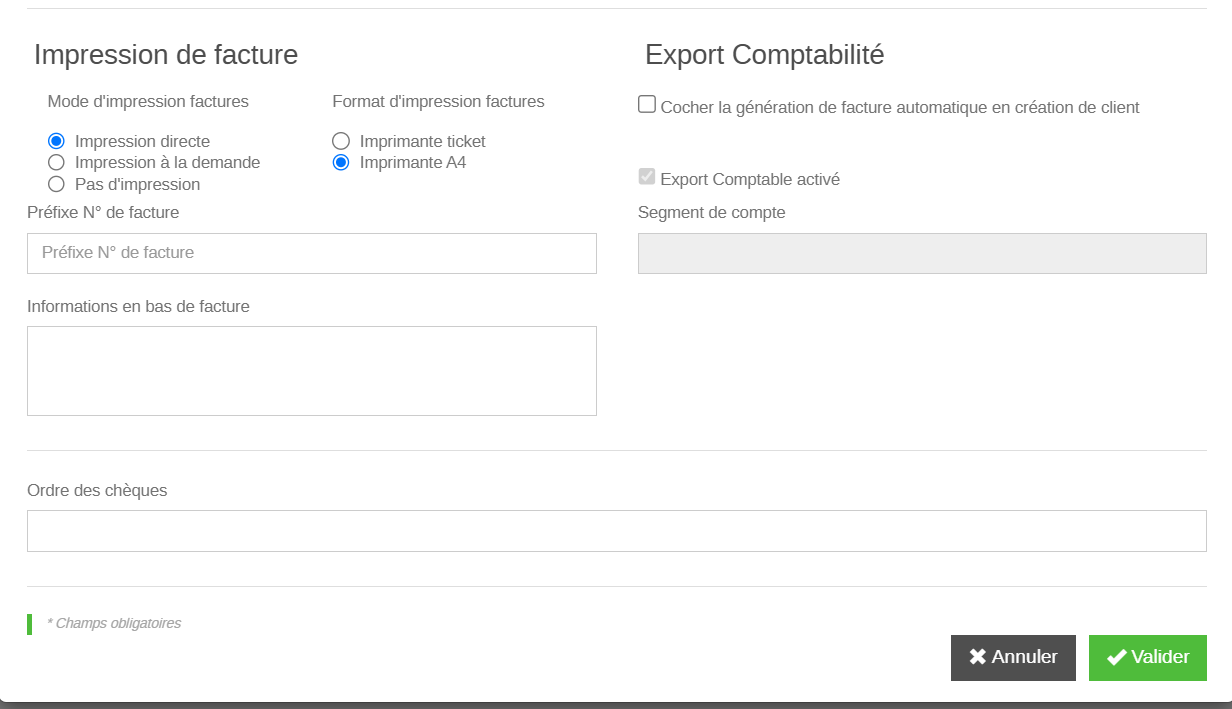Pick Imprimante ticket as print format
The image size is (1232, 709).
[x=341, y=141]
